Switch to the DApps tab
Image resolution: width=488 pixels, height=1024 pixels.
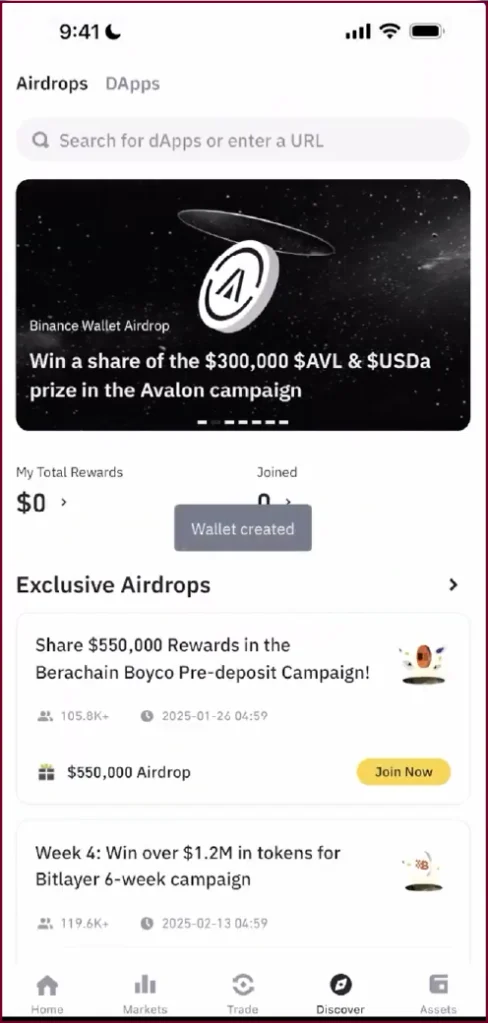(133, 84)
